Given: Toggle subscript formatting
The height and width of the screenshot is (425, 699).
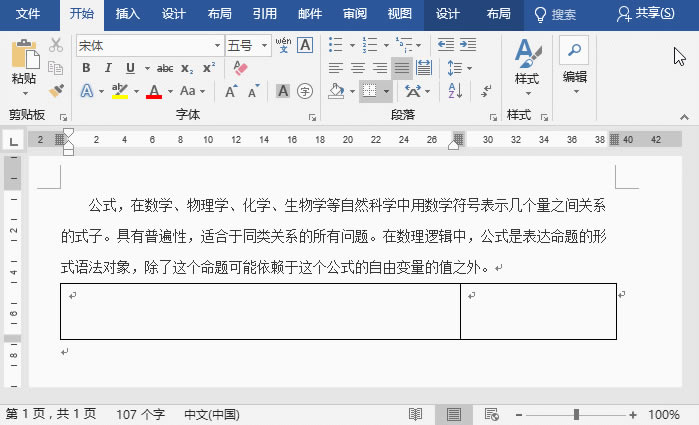Looking at the screenshot, I should tap(187, 68).
